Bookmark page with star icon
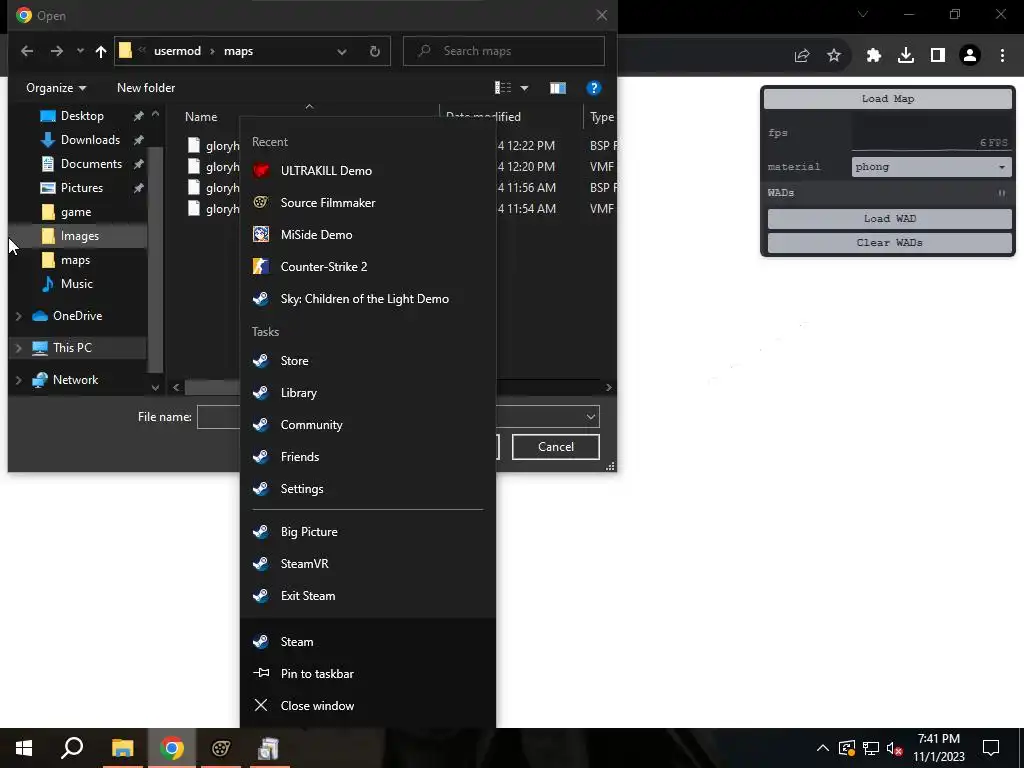This screenshot has width=1024, height=768. coord(834,56)
